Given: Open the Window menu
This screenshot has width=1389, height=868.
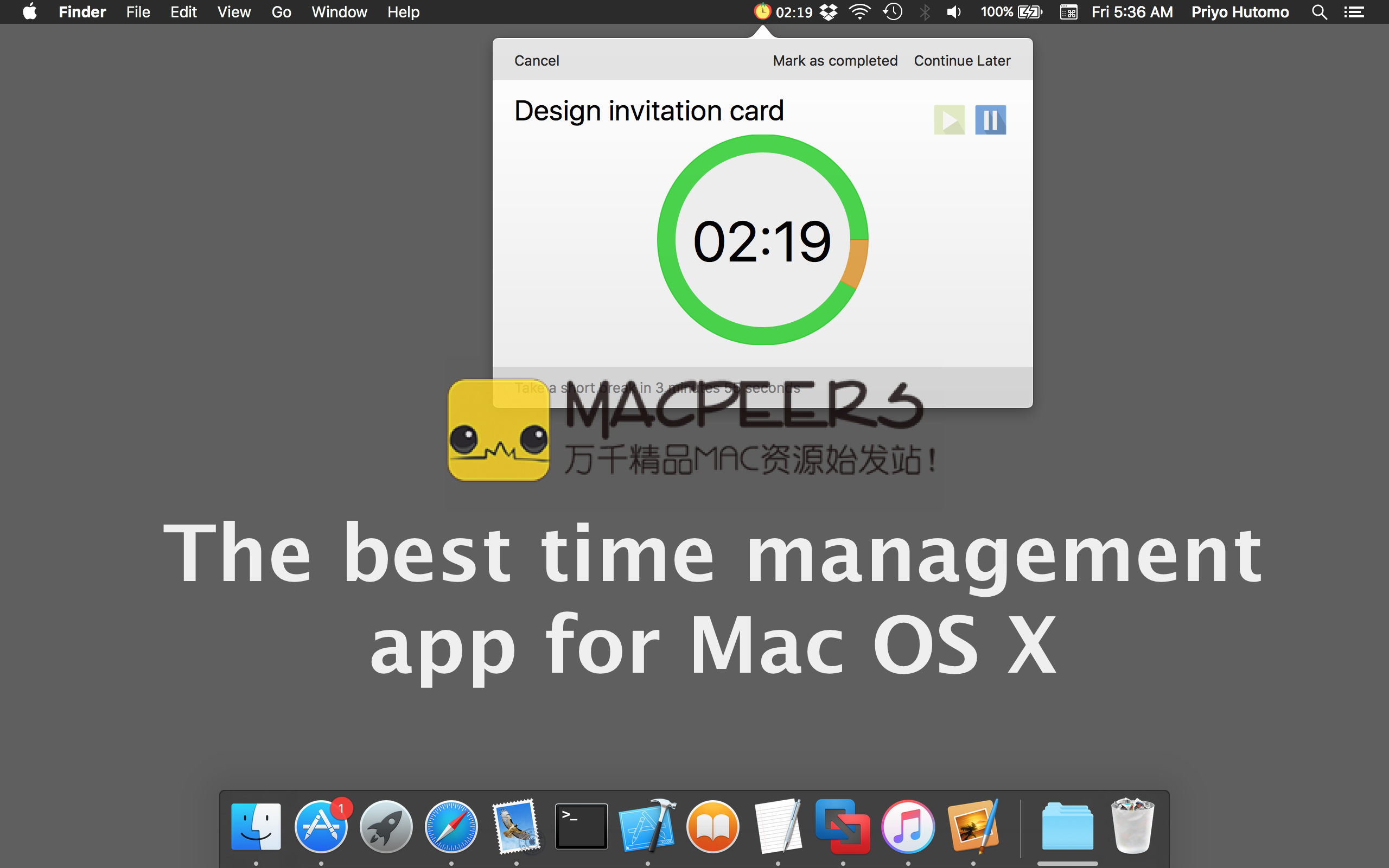Looking at the screenshot, I should click(339, 12).
